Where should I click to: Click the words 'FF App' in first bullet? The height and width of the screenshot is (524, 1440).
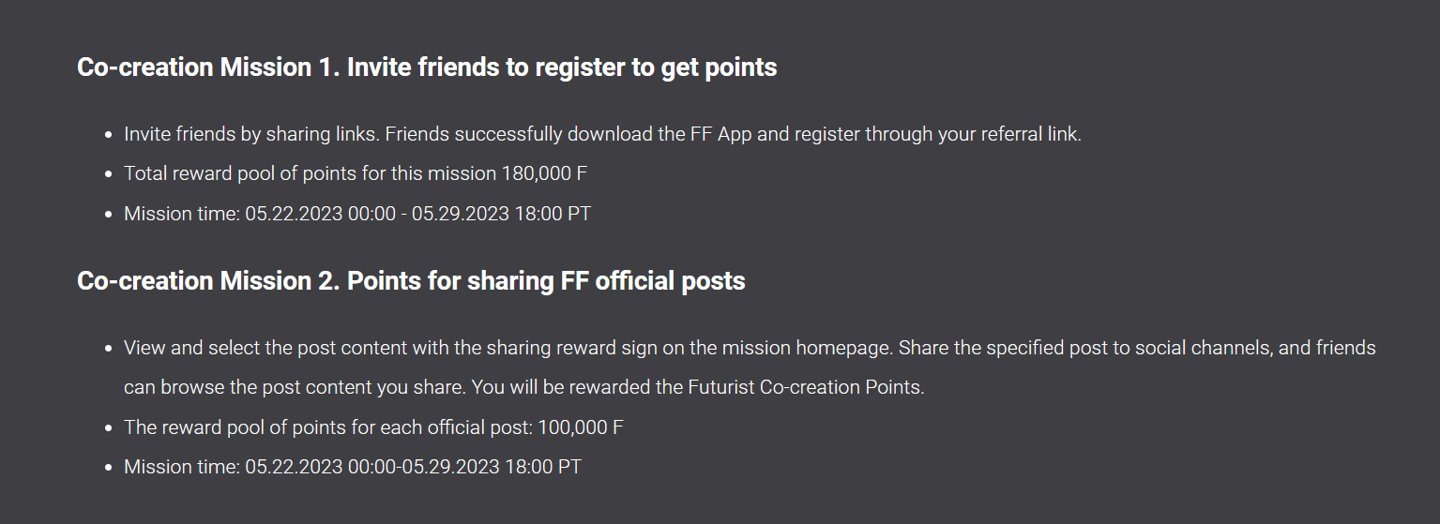719,134
